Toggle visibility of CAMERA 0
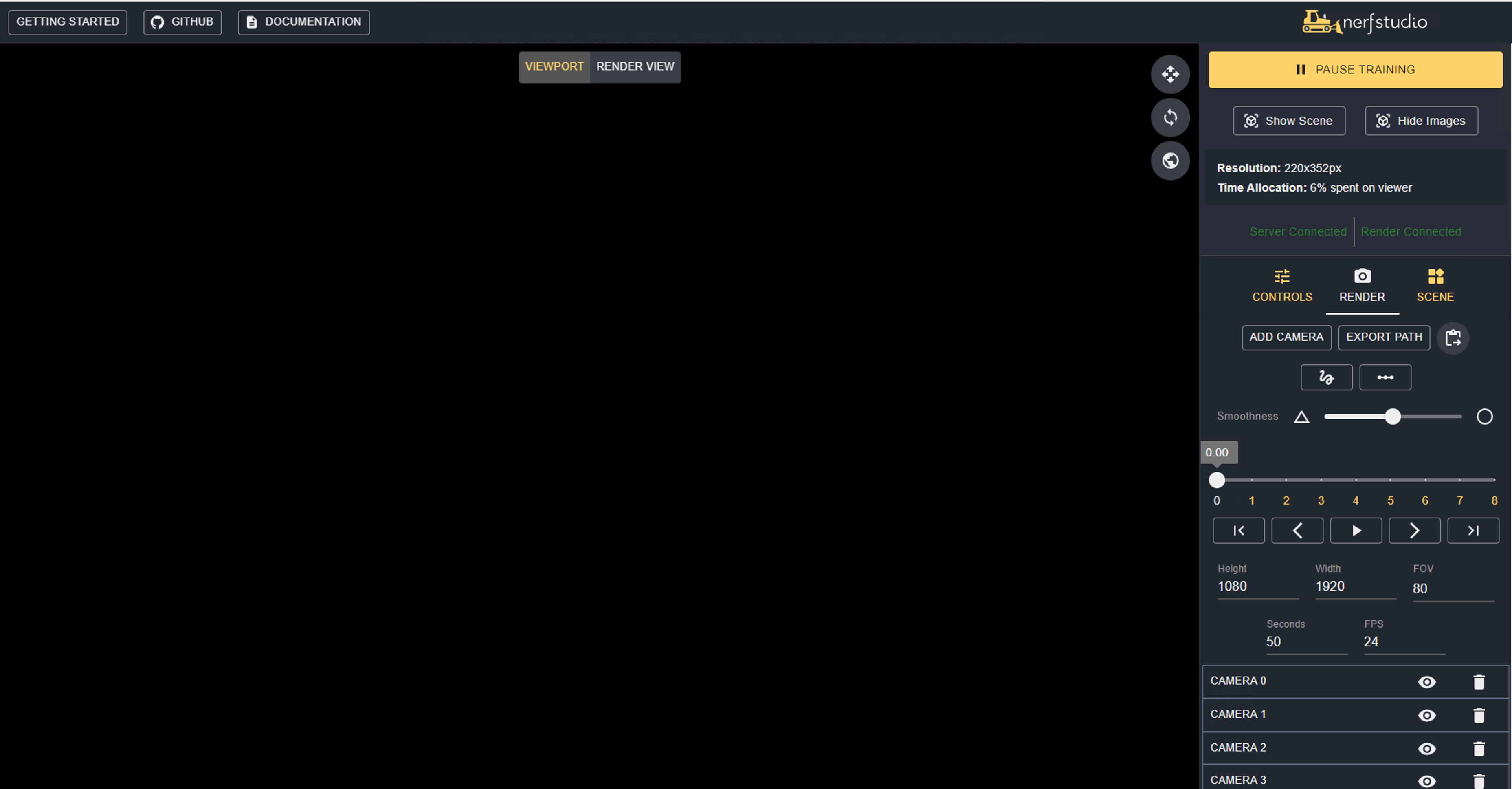This screenshot has width=1512, height=789. click(x=1427, y=681)
